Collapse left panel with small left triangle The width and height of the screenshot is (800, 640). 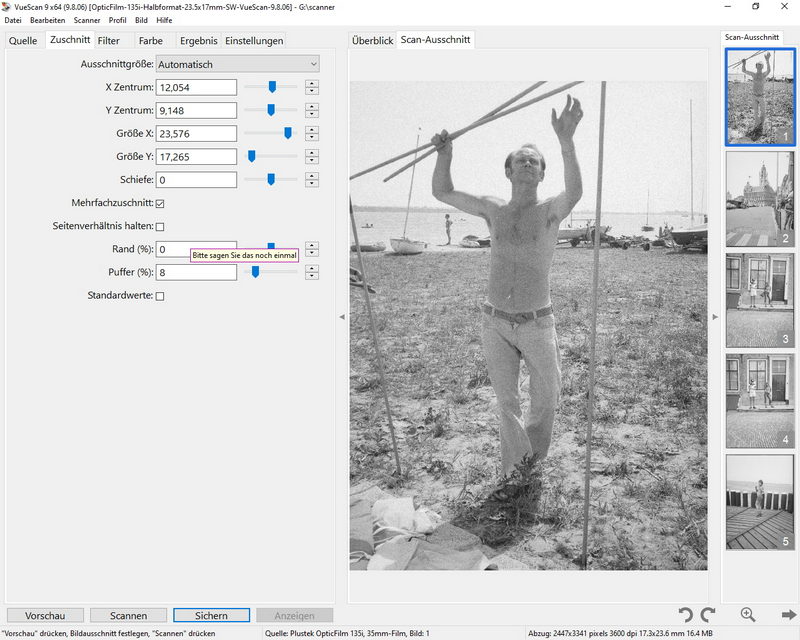click(342, 317)
